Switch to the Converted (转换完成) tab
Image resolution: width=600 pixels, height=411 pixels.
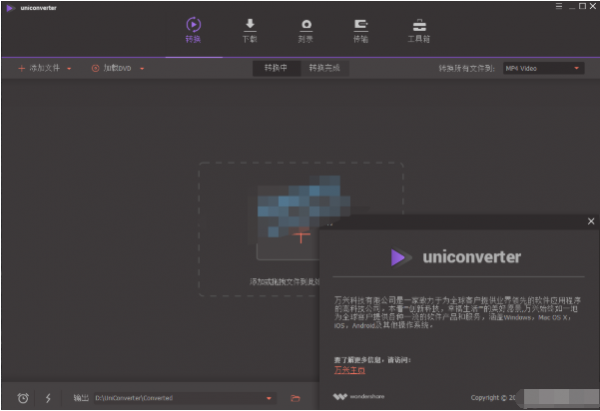[x=324, y=68]
